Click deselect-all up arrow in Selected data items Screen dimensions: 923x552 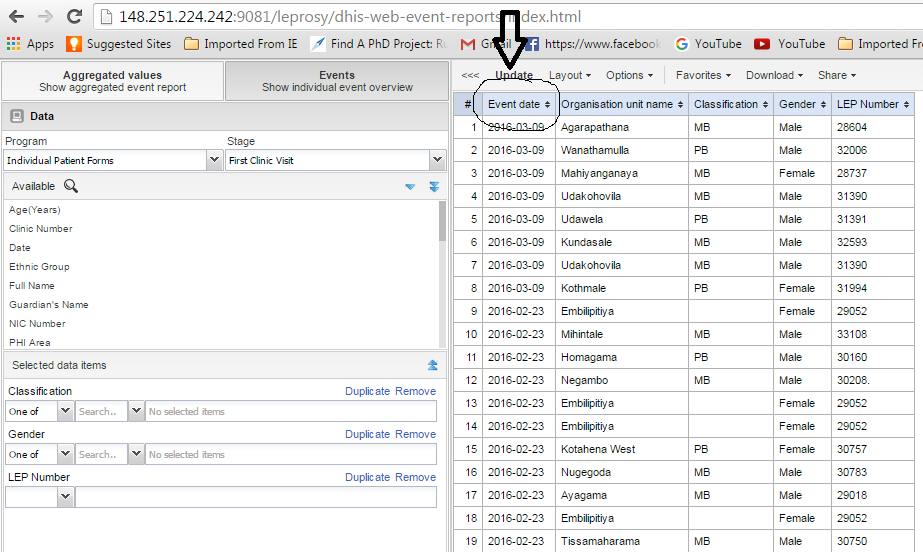pyautogui.click(x=433, y=365)
